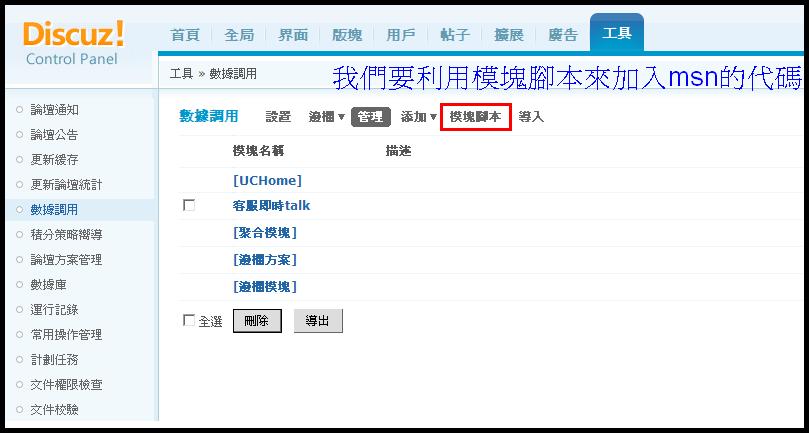Expand the 添加 dropdown menu
Screen dimensions: 809x433
[418, 117]
